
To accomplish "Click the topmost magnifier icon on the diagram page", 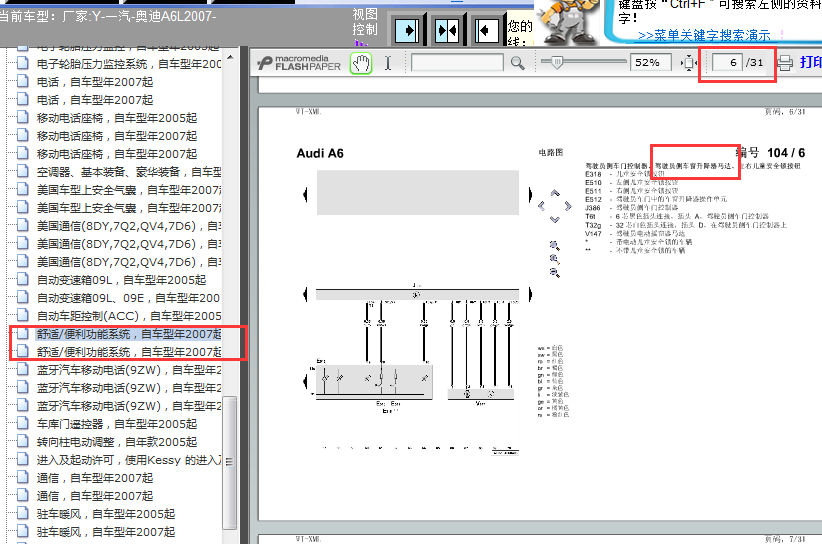I will pyautogui.click(x=555, y=245).
